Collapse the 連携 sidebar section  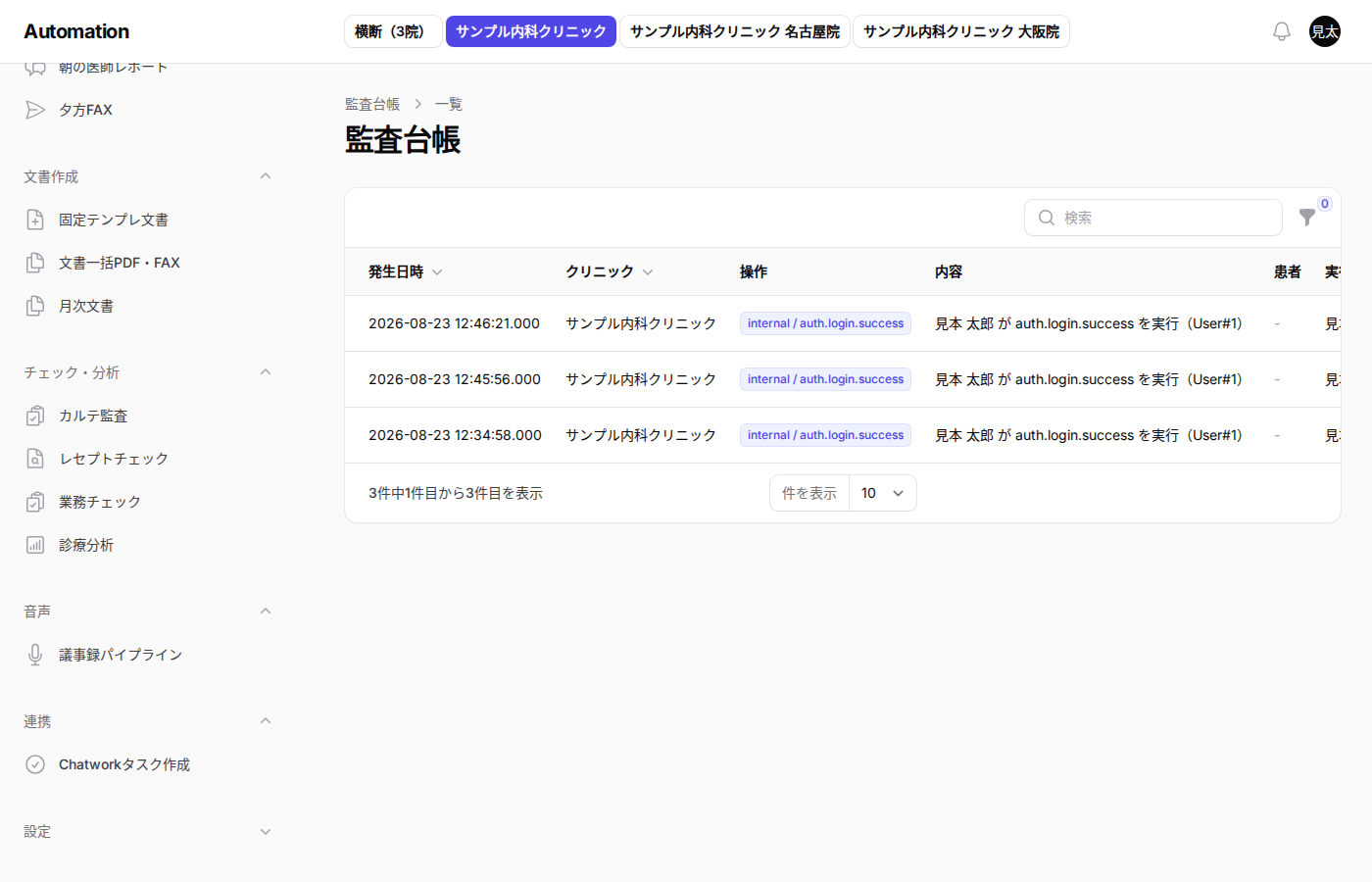point(266,721)
